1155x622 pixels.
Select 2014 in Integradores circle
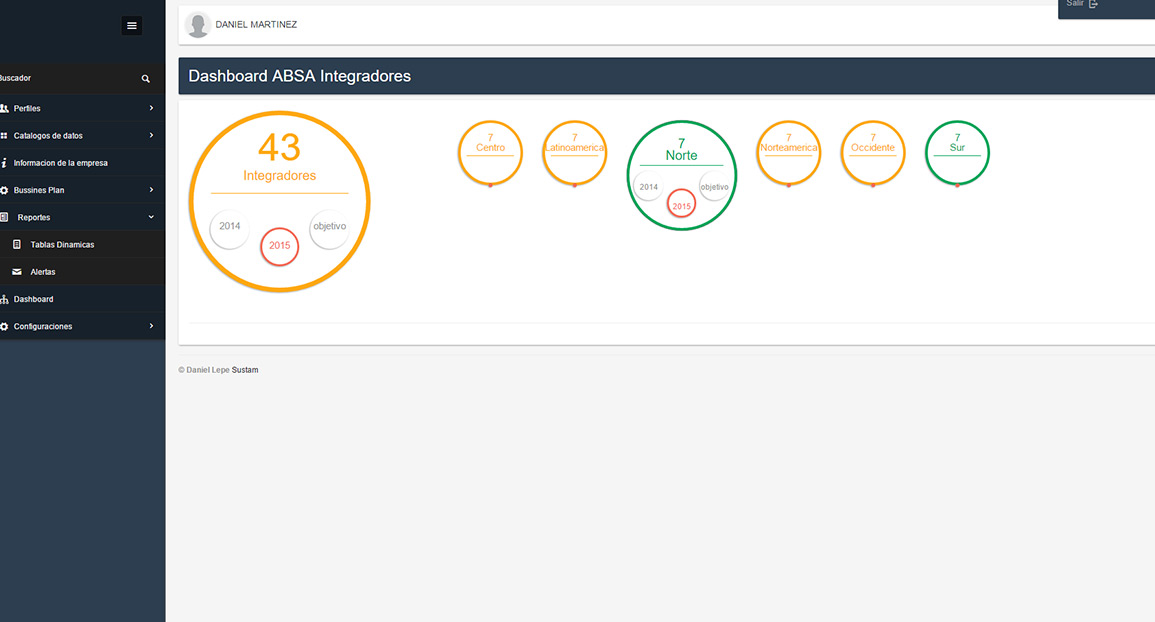click(230, 228)
